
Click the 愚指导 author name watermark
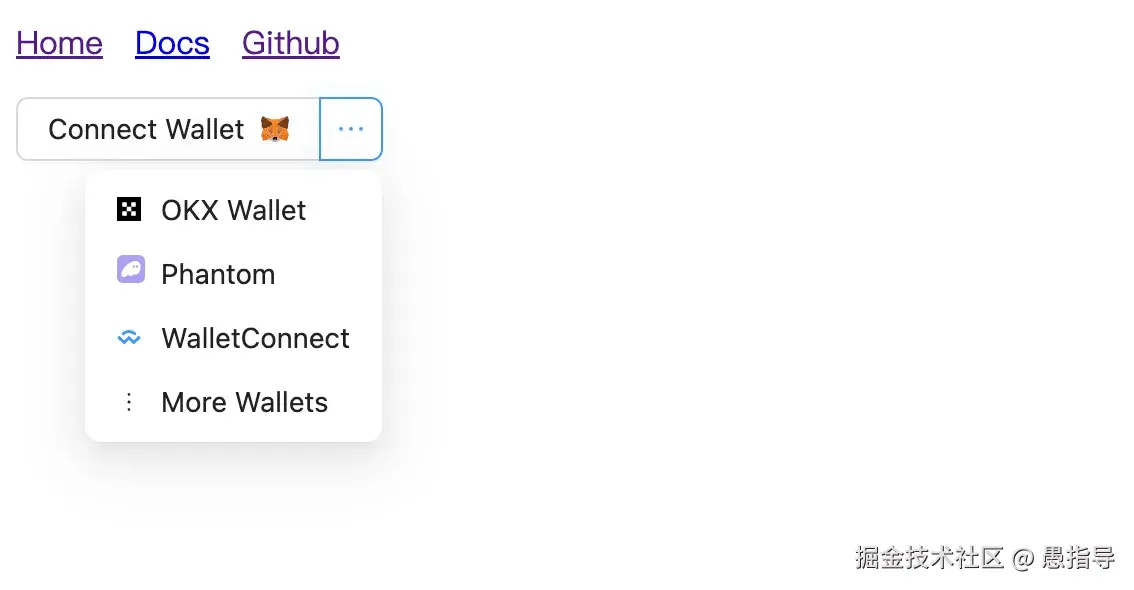click(x=1078, y=558)
